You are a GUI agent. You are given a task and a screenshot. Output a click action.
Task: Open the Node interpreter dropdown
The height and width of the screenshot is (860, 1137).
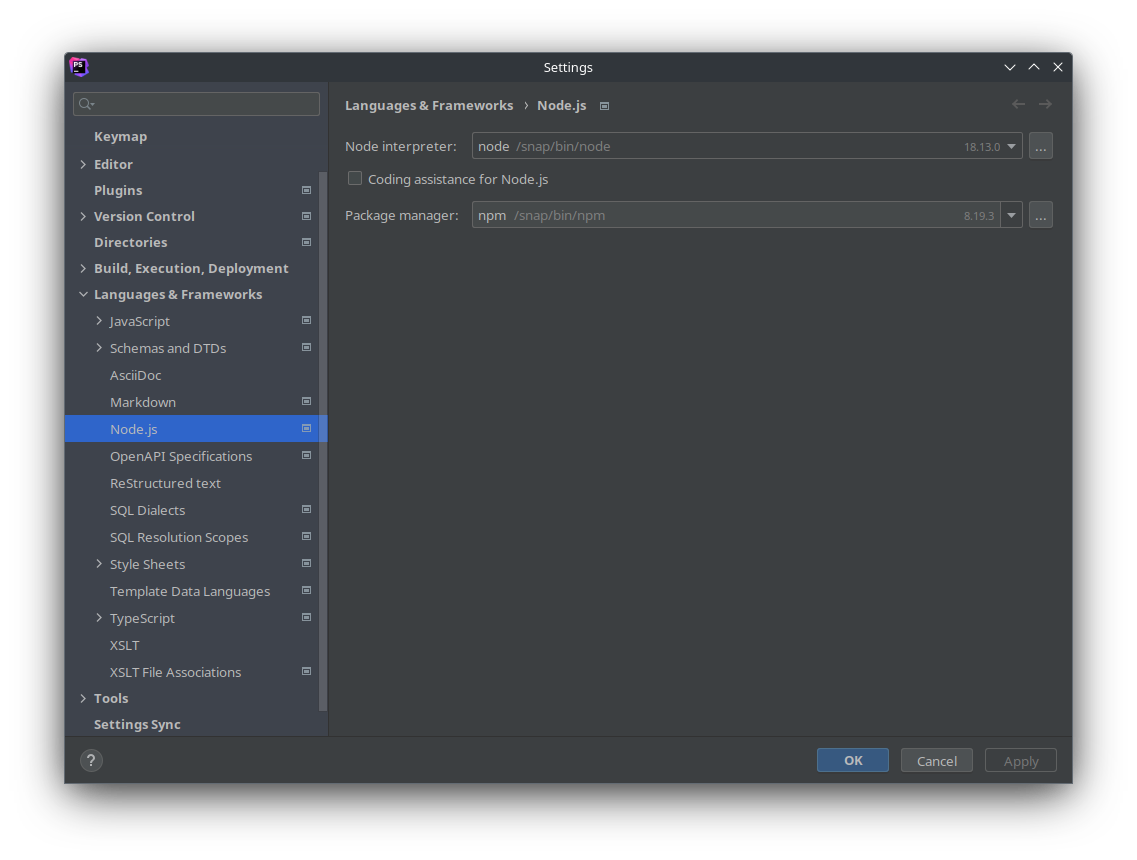(1012, 146)
